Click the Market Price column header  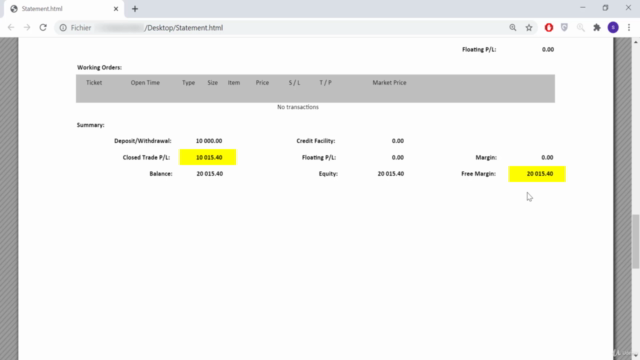(x=389, y=82)
